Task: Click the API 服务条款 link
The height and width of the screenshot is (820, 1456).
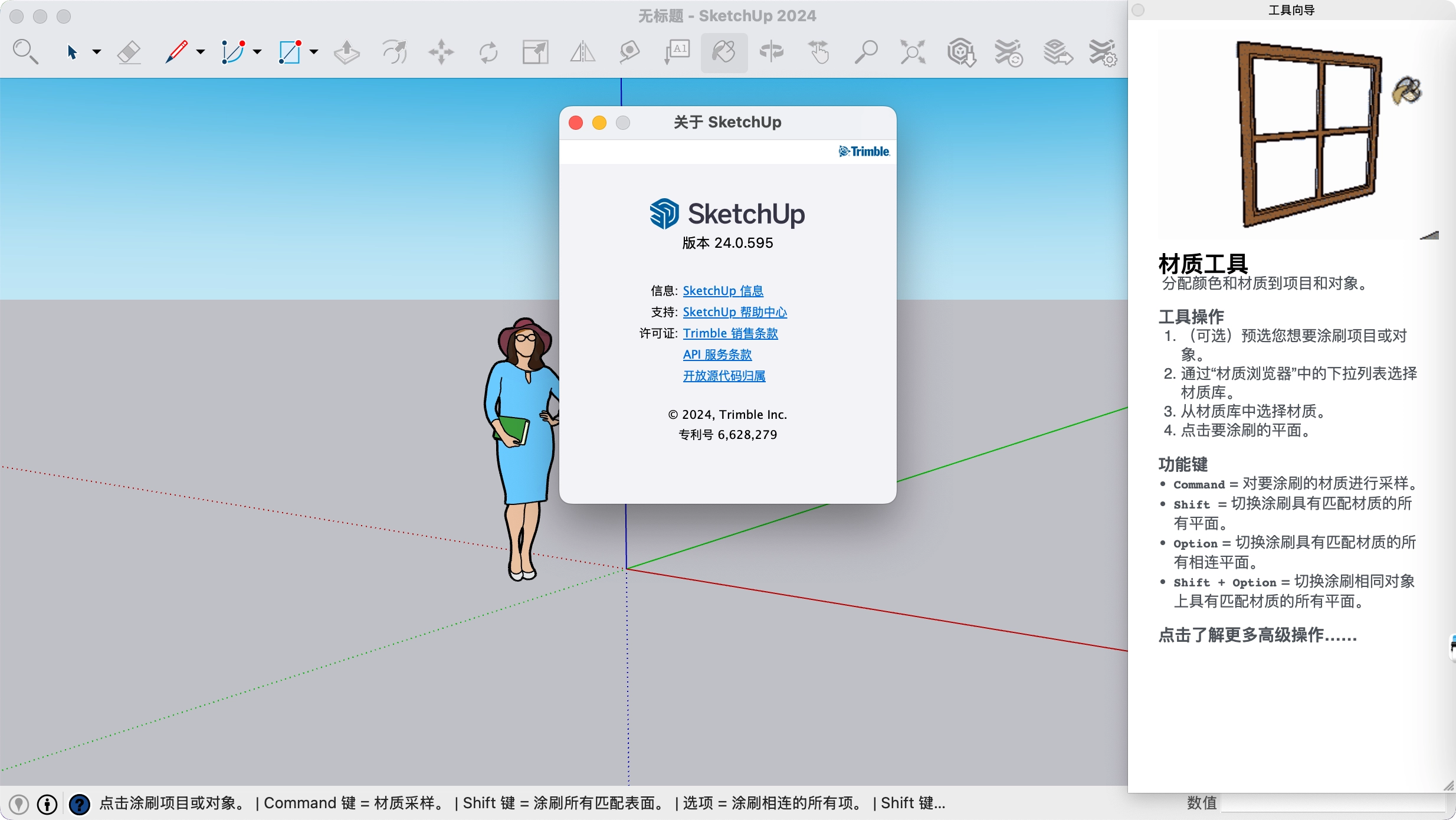Action: point(717,355)
